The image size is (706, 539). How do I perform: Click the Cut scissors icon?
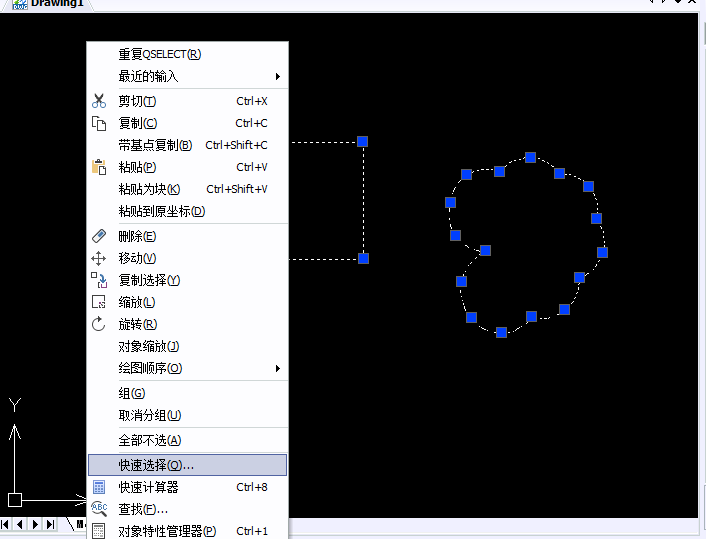pyautogui.click(x=99, y=101)
